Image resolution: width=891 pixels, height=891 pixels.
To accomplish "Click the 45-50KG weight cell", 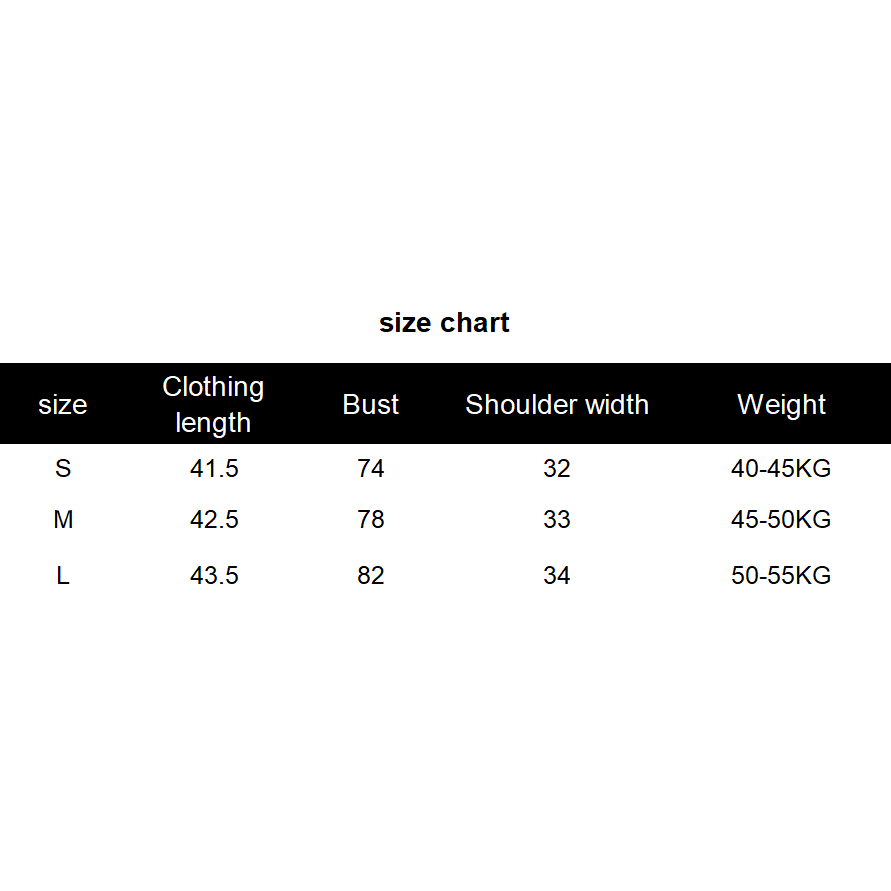I will [781, 520].
